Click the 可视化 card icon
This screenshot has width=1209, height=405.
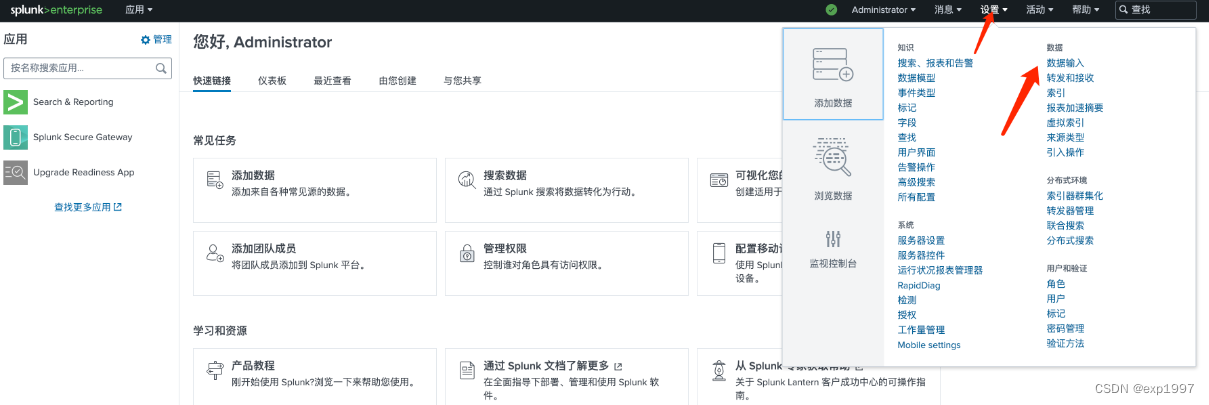tap(718, 181)
